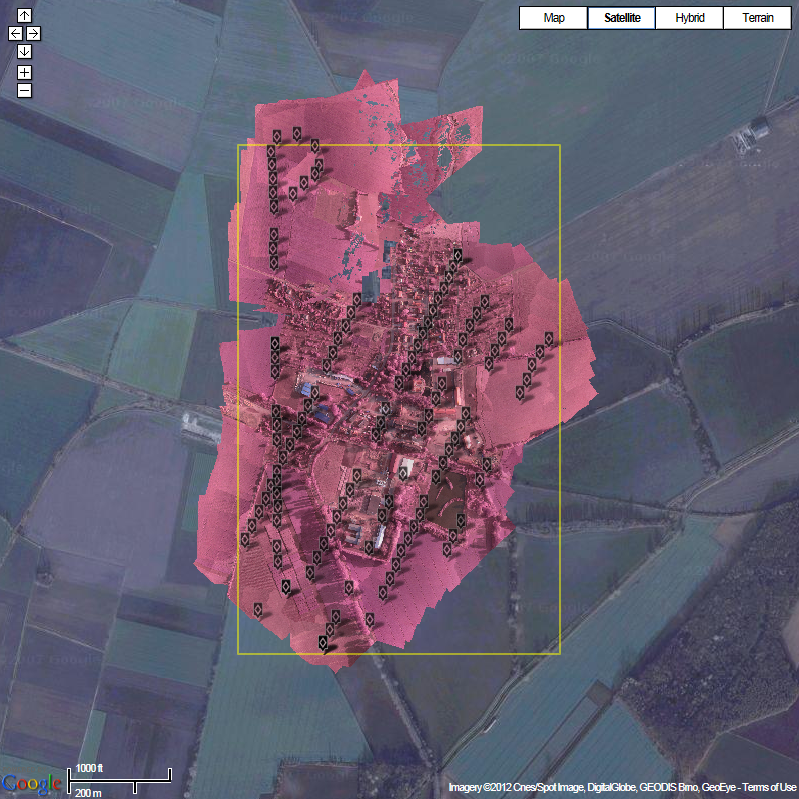Screen dimensions: 799x799
Task: Pan the map left with the arrow
Action: (16, 34)
